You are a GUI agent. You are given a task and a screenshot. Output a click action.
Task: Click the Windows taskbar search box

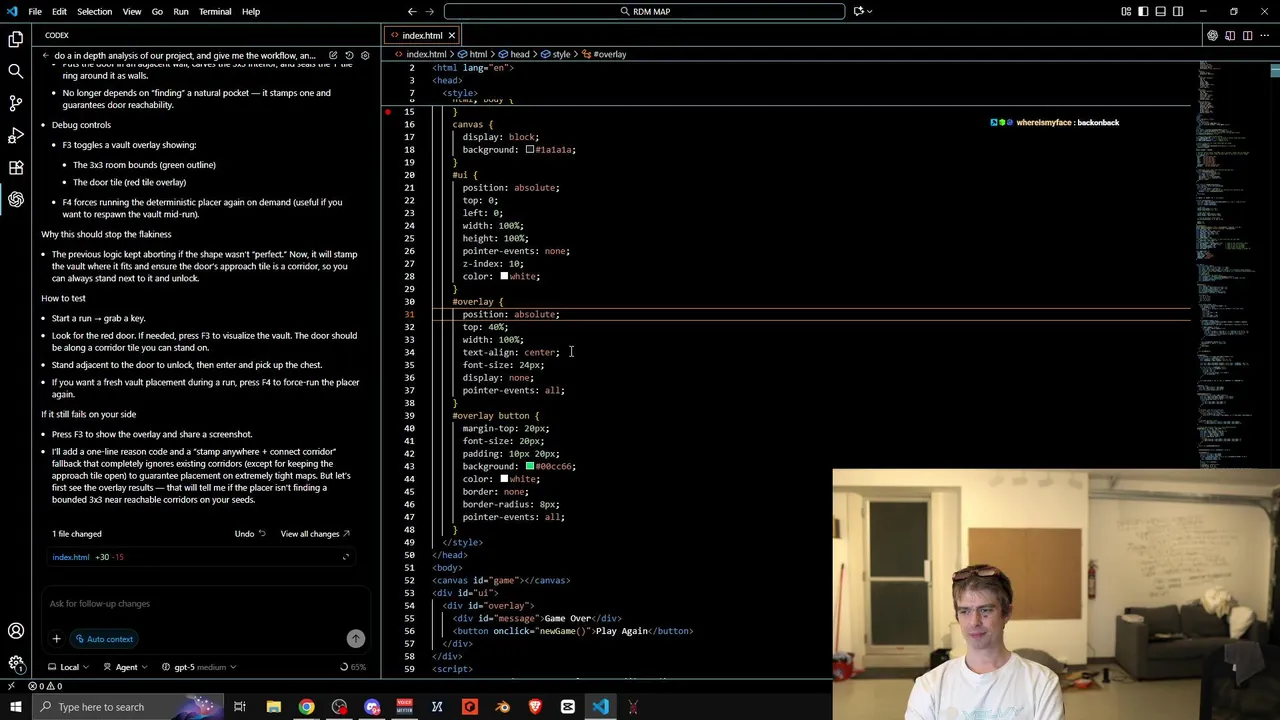(128, 707)
